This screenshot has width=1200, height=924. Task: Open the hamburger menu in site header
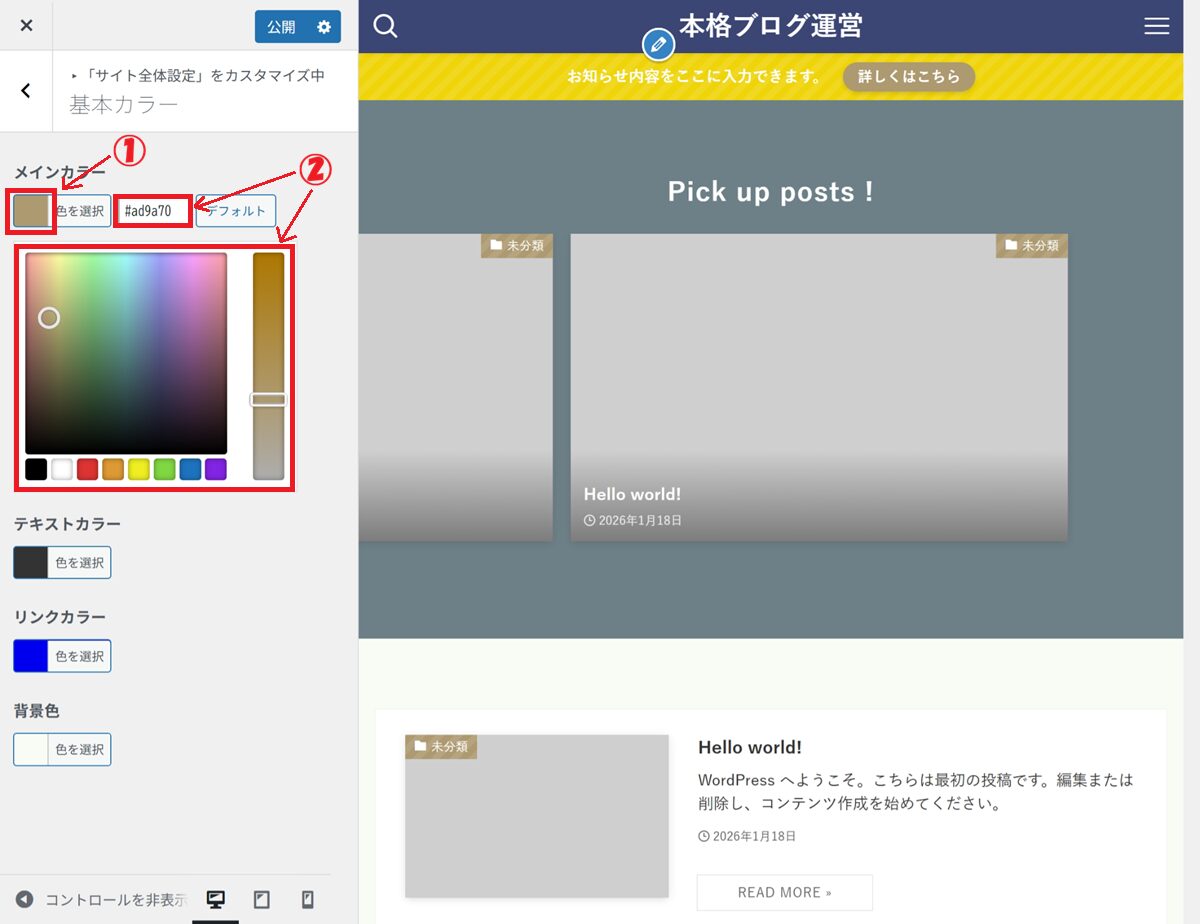click(1156, 26)
